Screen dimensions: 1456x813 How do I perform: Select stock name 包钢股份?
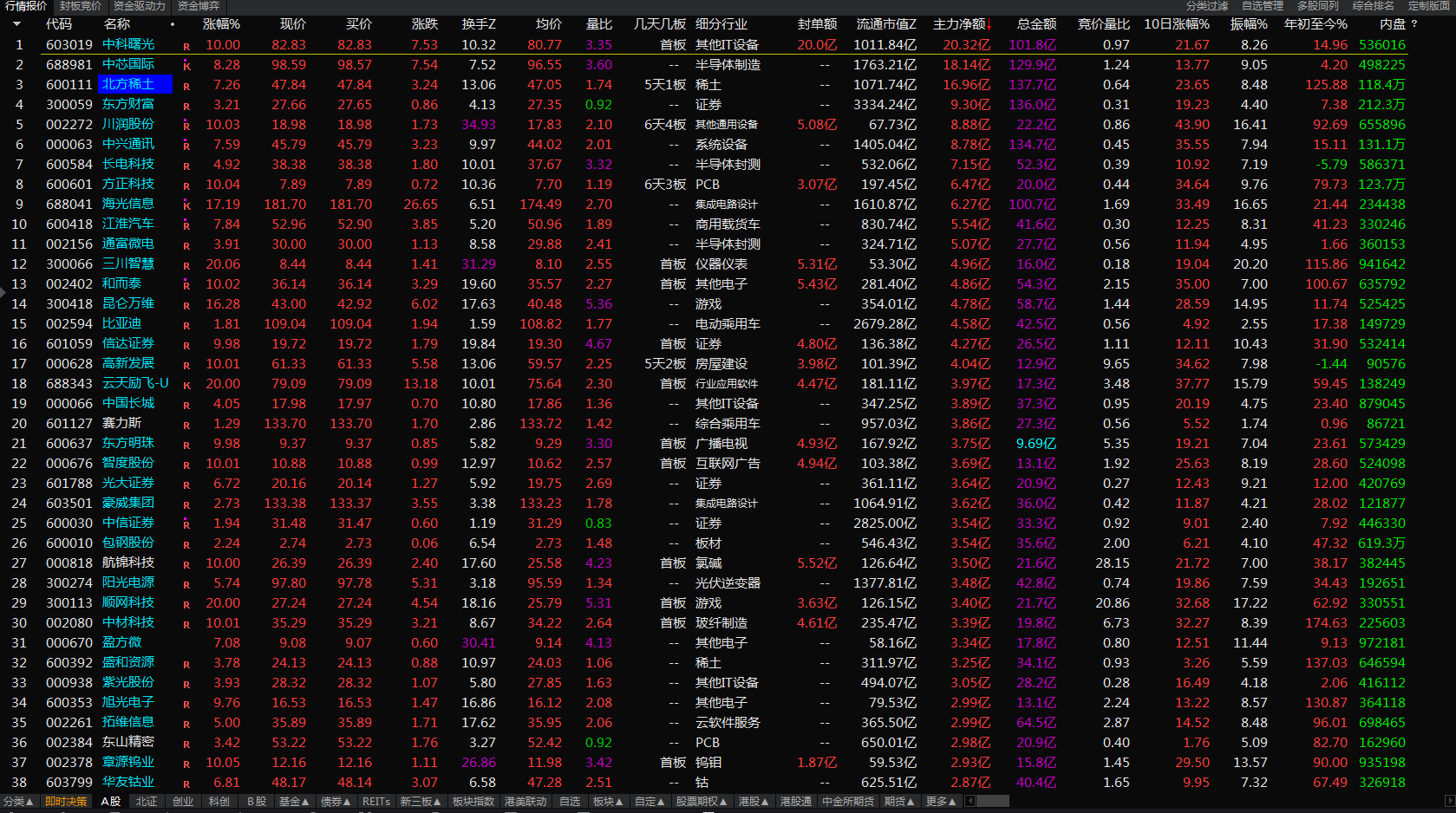(128, 543)
